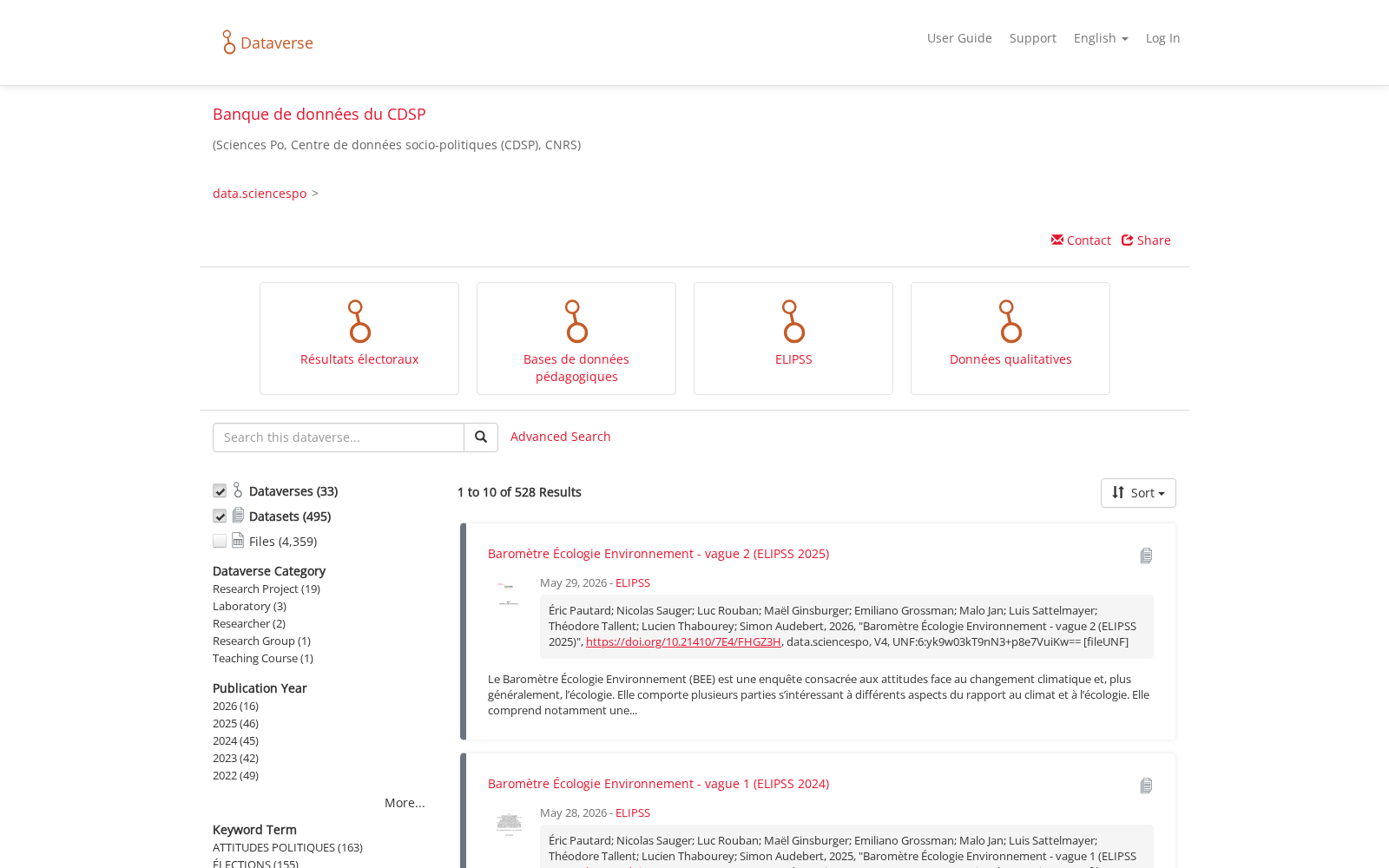Viewport: 1389px width, 868px height.
Task: Filter by Research Project (19)
Action: pos(267,589)
